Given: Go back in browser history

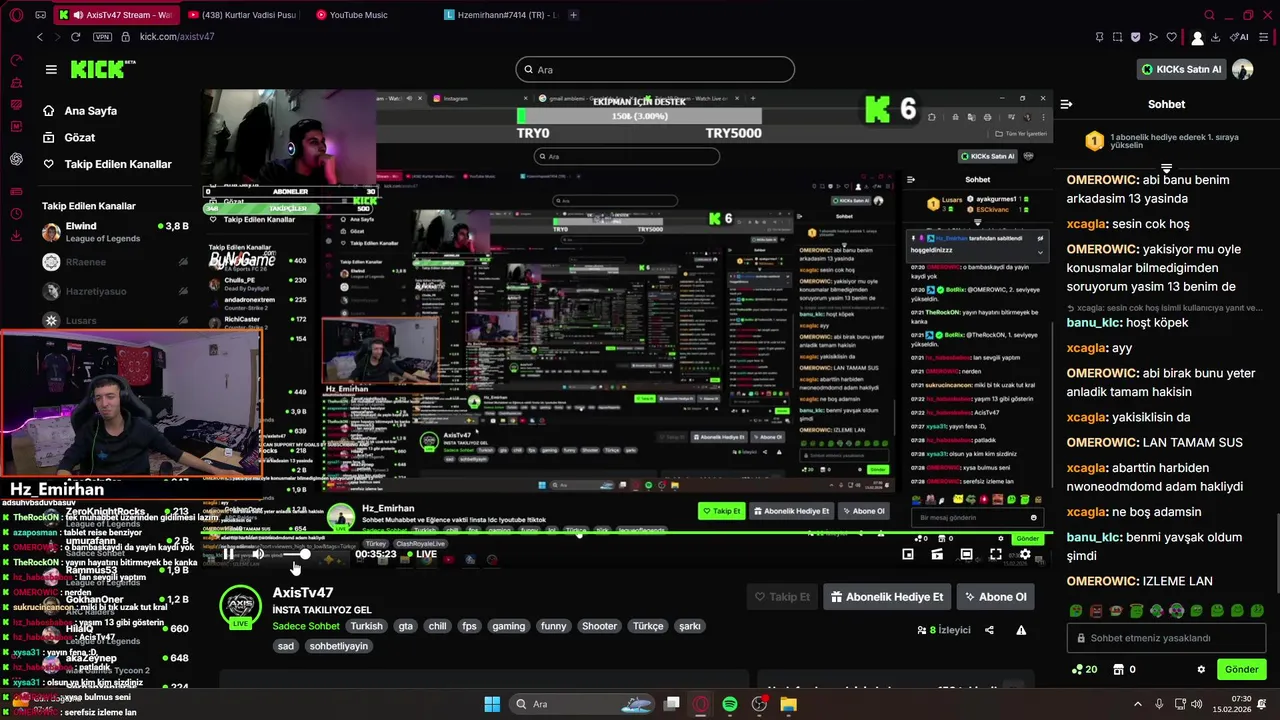Looking at the screenshot, I should tap(39, 37).
